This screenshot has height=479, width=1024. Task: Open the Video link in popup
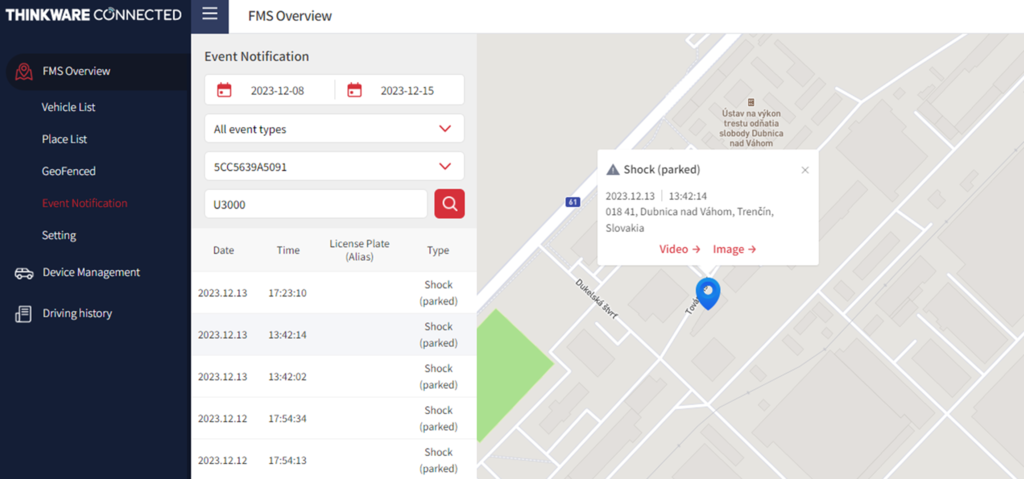click(x=679, y=249)
